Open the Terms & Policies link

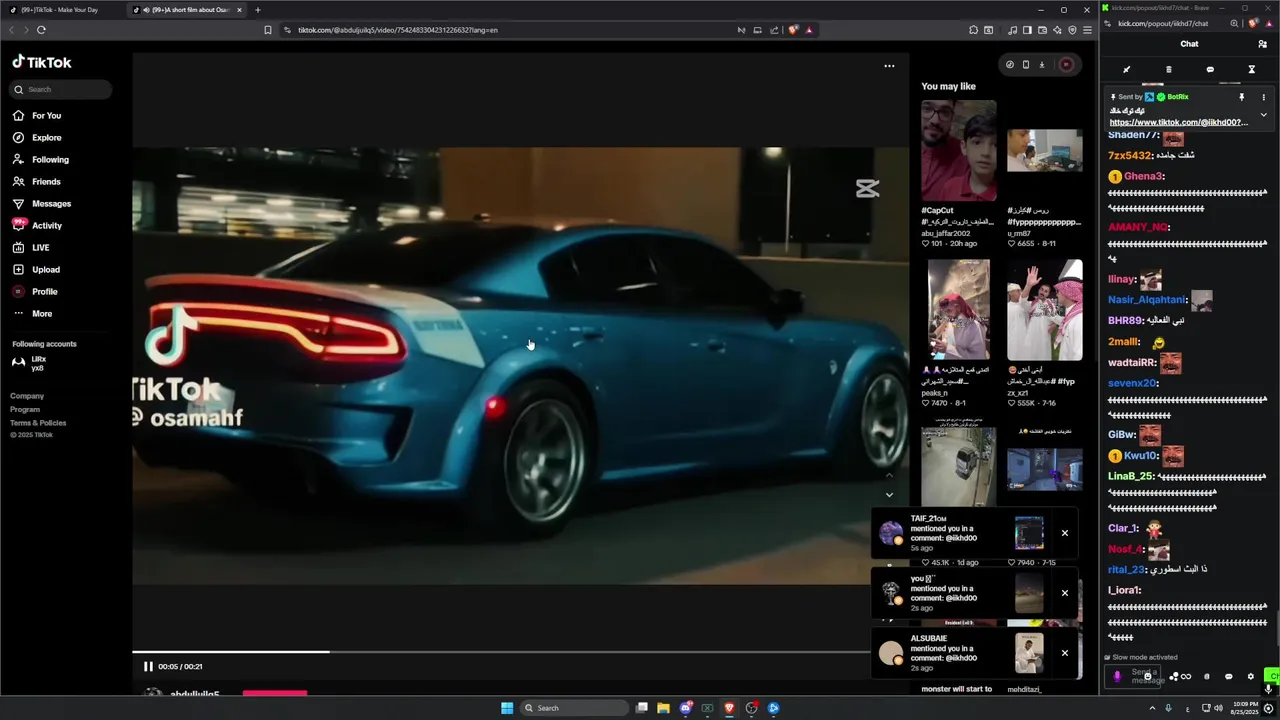[38, 423]
